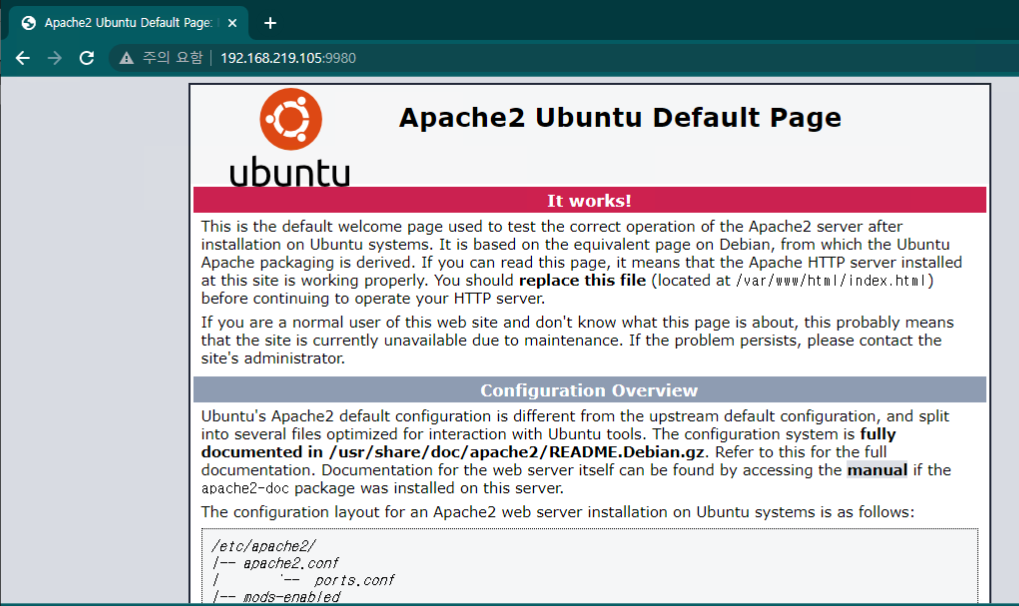Click the /etc/apache2/ line in the tree
The height and width of the screenshot is (606, 1019).
tap(264, 546)
